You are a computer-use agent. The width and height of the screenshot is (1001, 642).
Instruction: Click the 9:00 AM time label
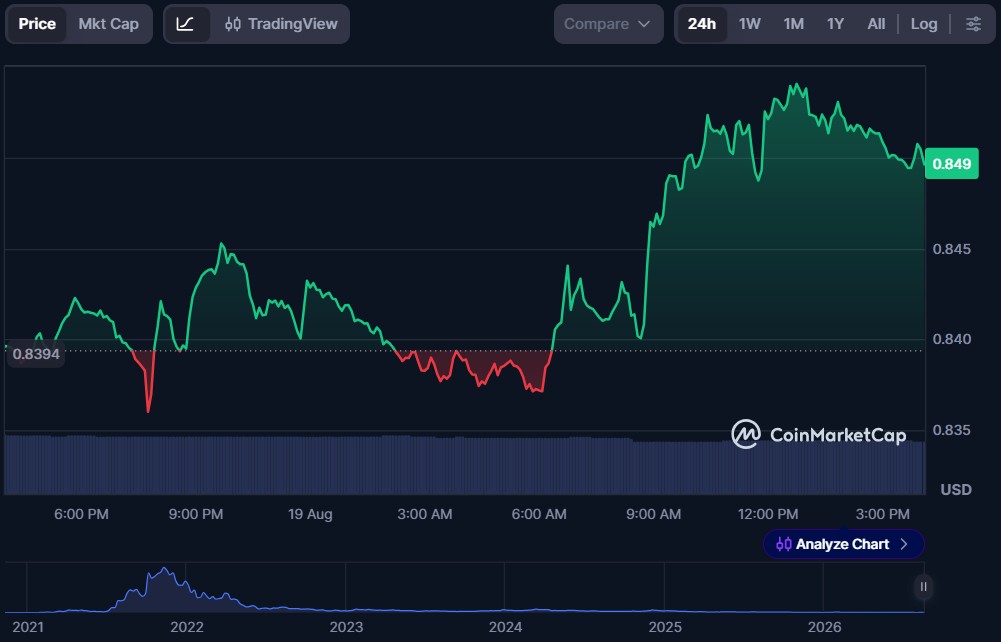coord(653,514)
